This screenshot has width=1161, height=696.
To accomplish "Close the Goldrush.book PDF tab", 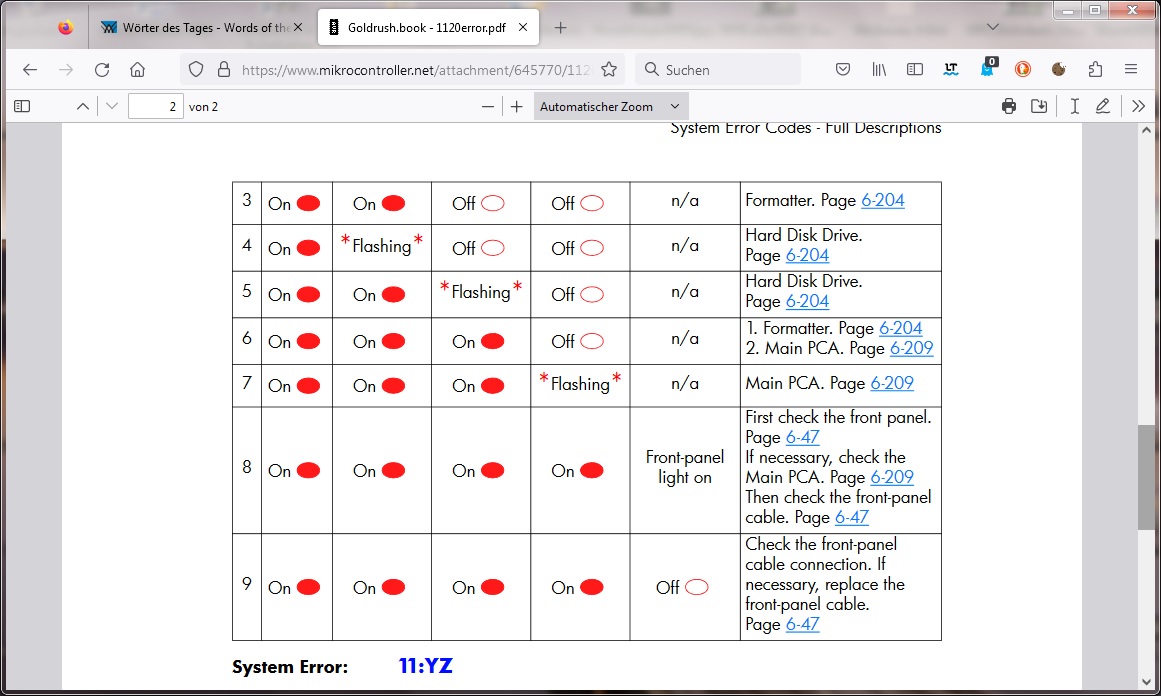I will (x=523, y=27).
